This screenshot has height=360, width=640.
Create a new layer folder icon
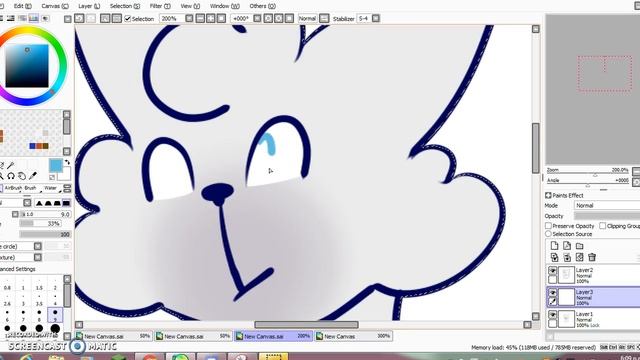(x=579, y=246)
